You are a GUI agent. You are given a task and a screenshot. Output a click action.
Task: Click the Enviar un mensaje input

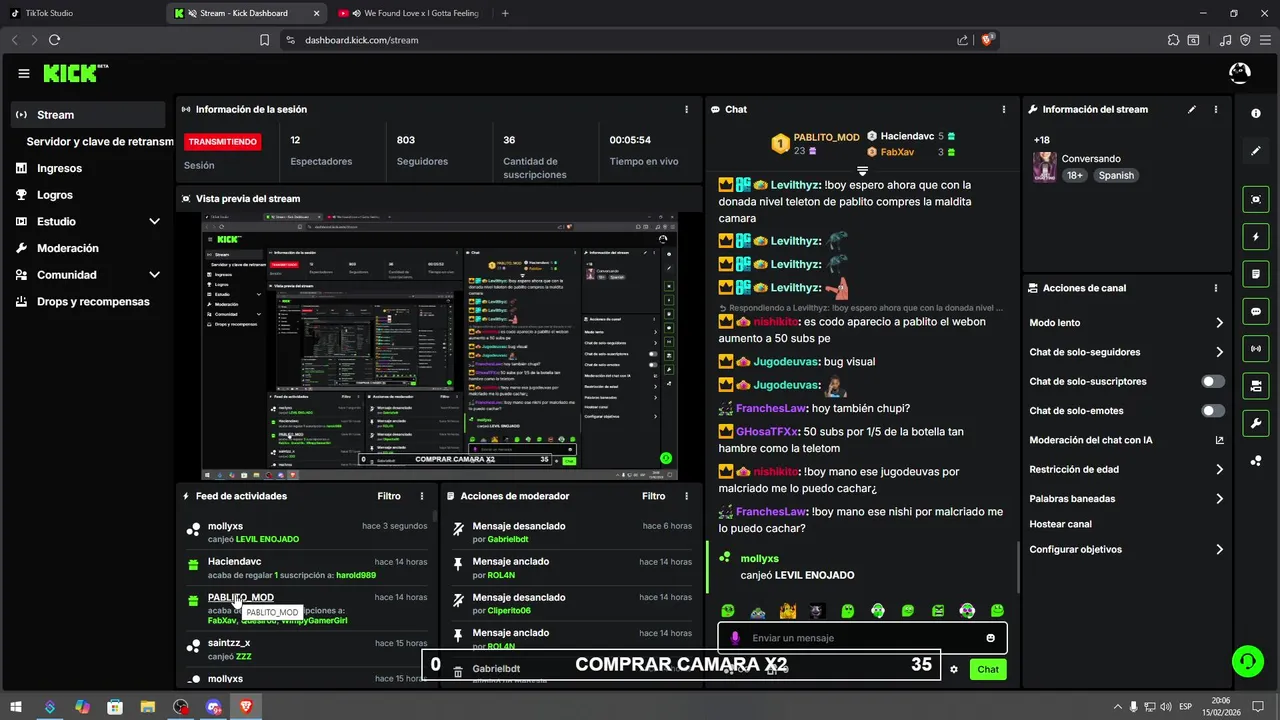tap(862, 638)
